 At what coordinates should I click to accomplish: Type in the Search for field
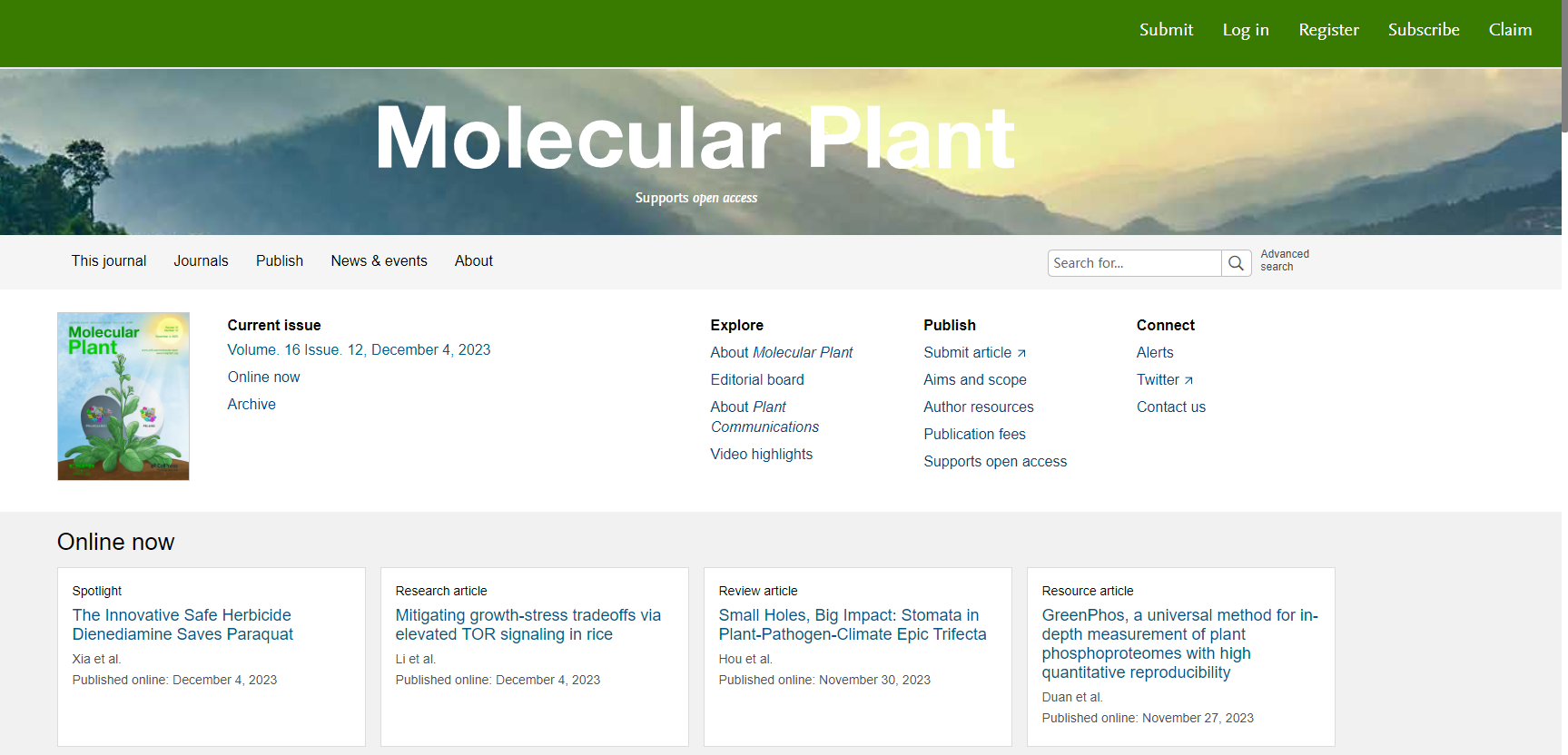pyautogui.click(x=1133, y=263)
